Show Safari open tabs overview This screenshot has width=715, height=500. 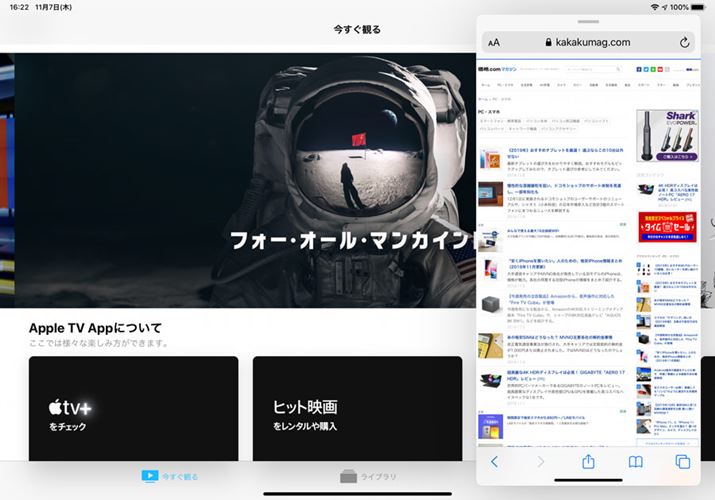683,462
